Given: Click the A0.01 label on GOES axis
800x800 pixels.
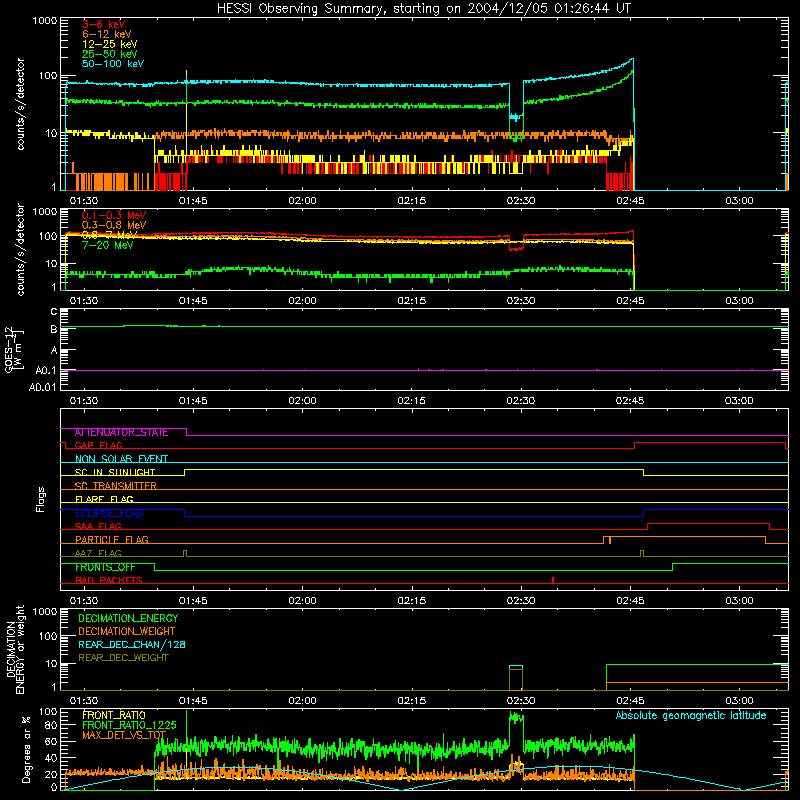Looking at the screenshot, I should (x=42, y=388).
